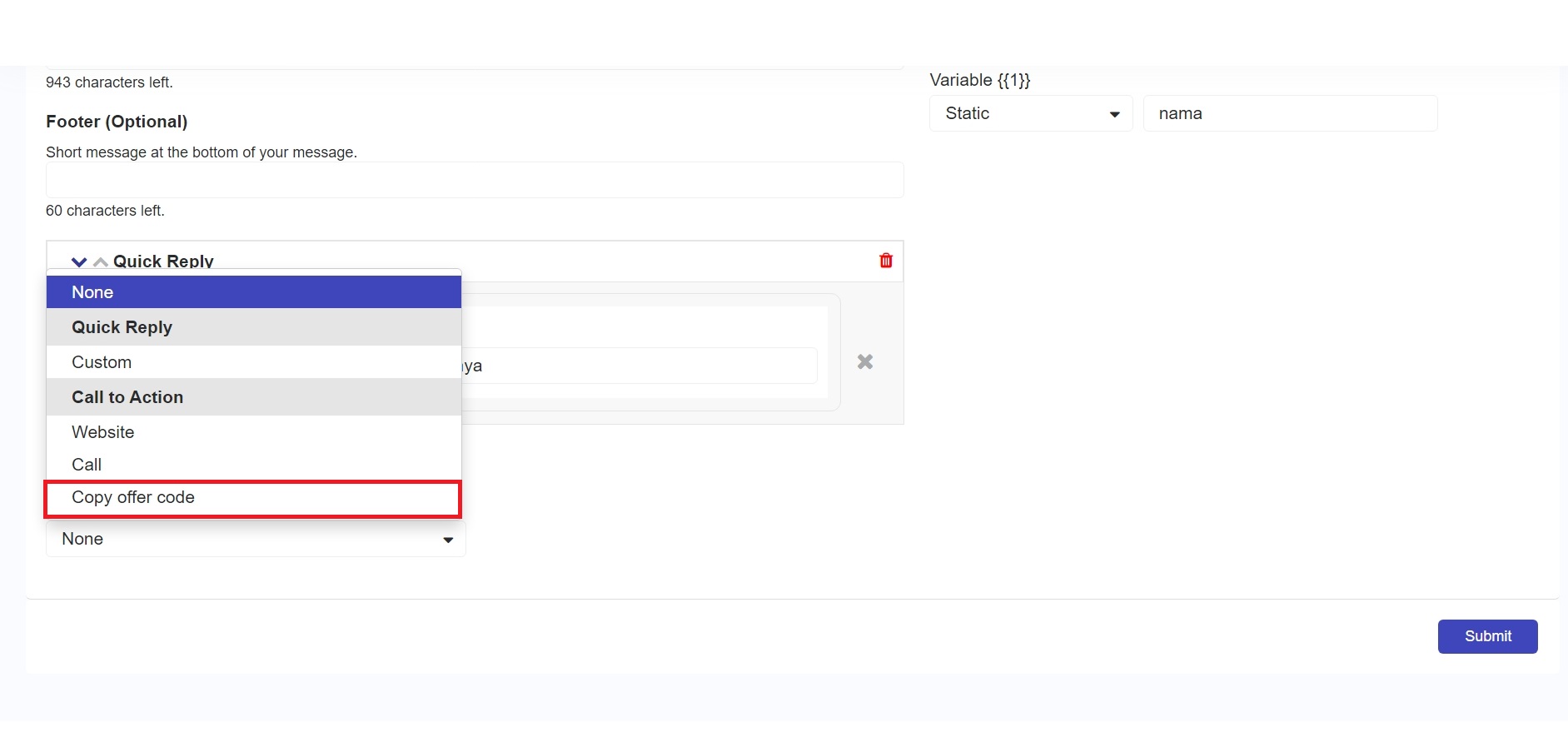The height and width of the screenshot is (737, 1568).
Task: Click the quick reply text field ending in ya
Action: click(x=638, y=366)
